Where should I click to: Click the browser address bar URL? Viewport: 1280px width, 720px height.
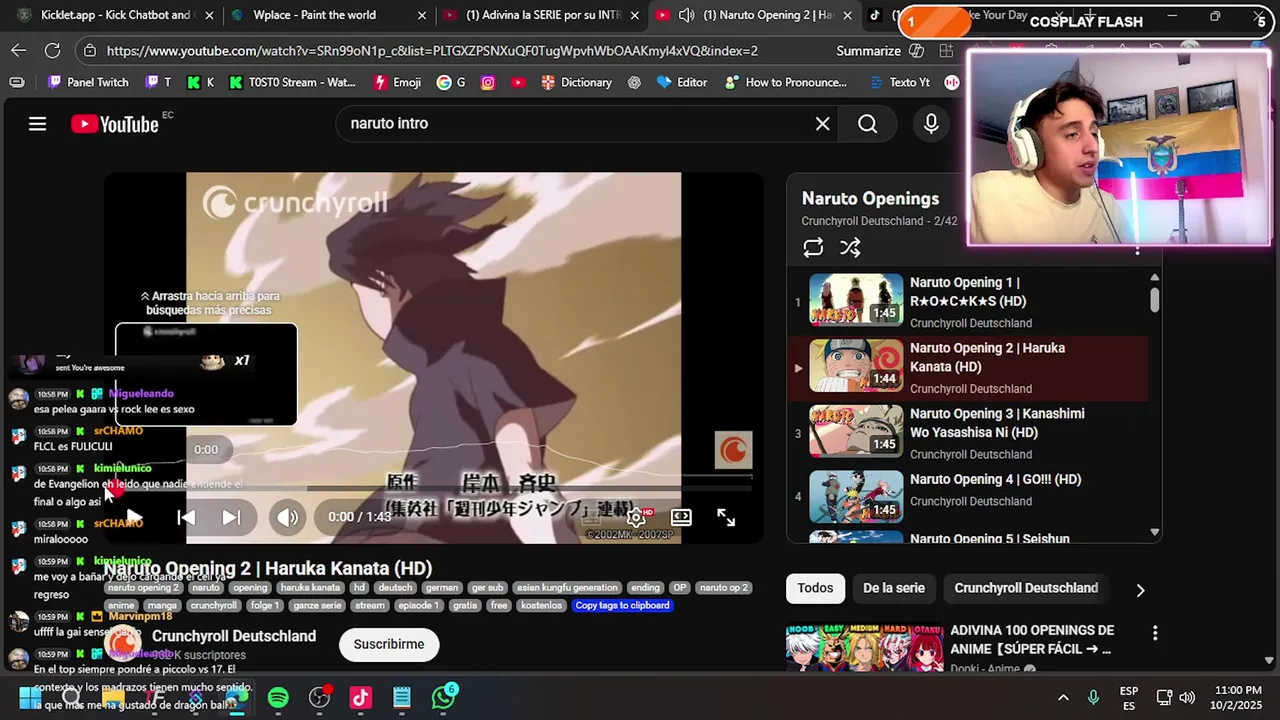pos(432,51)
